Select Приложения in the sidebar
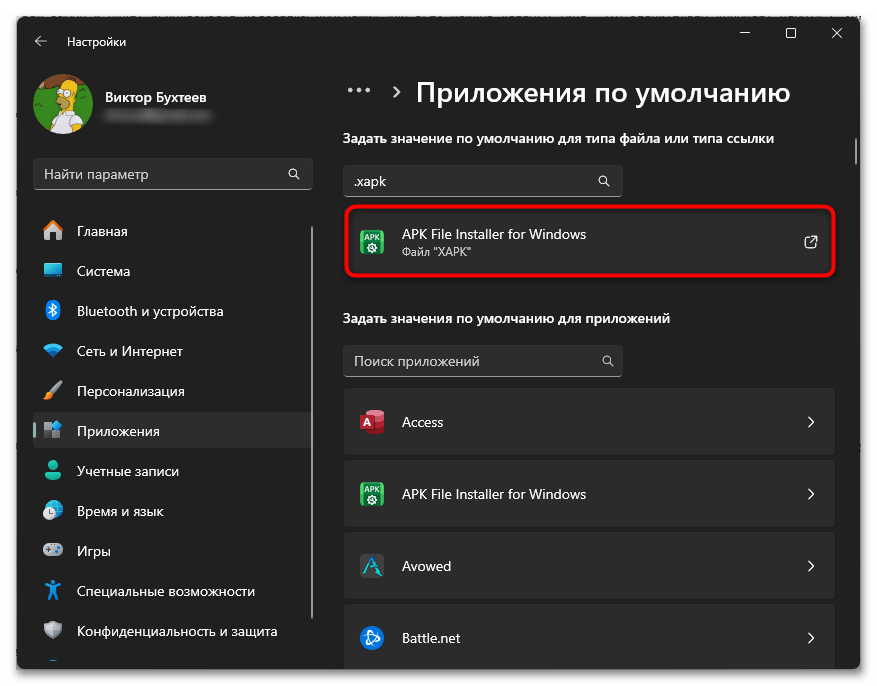877x686 pixels. tap(172, 431)
